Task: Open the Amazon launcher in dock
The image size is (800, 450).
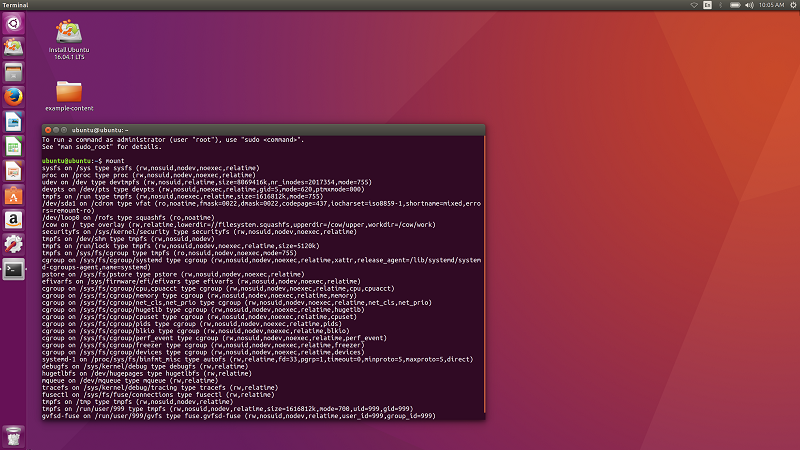Action: click(13, 220)
